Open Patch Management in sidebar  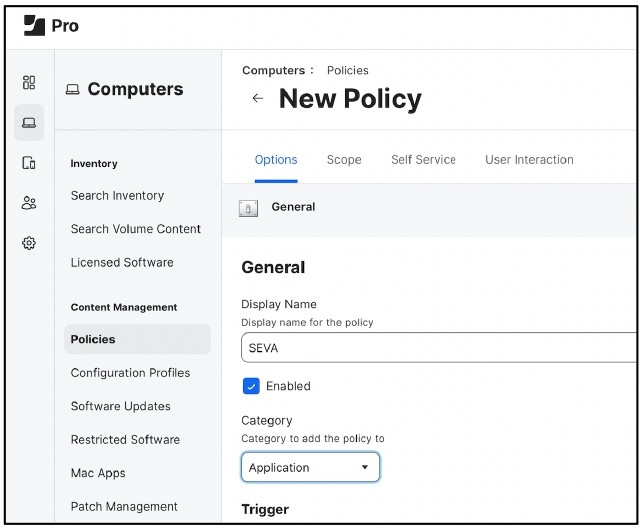[x=124, y=507]
